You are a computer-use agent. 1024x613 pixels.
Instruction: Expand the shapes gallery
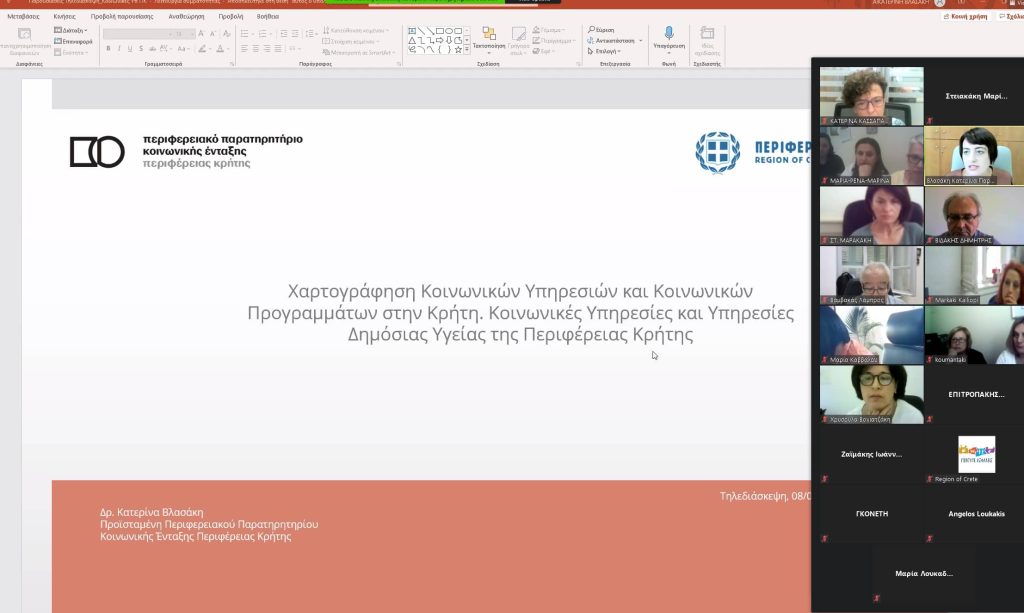coord(467,50)
